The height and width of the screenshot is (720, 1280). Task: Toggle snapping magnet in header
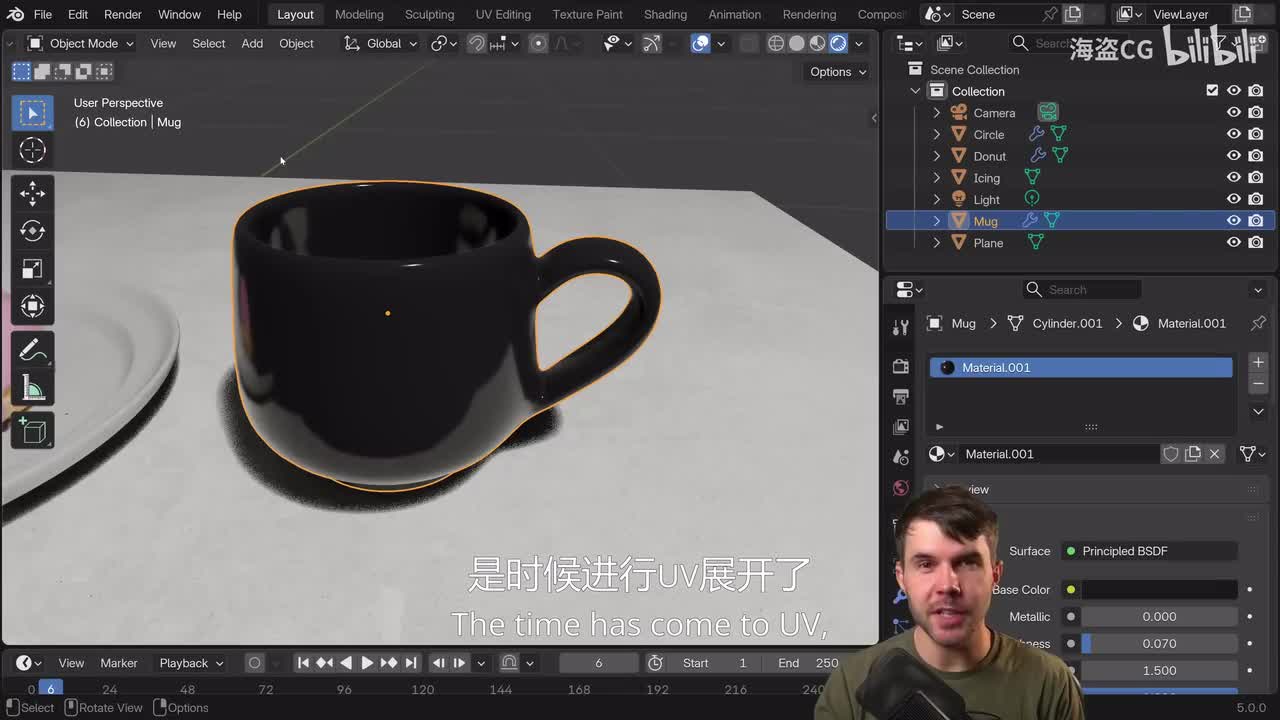(476, 43)
